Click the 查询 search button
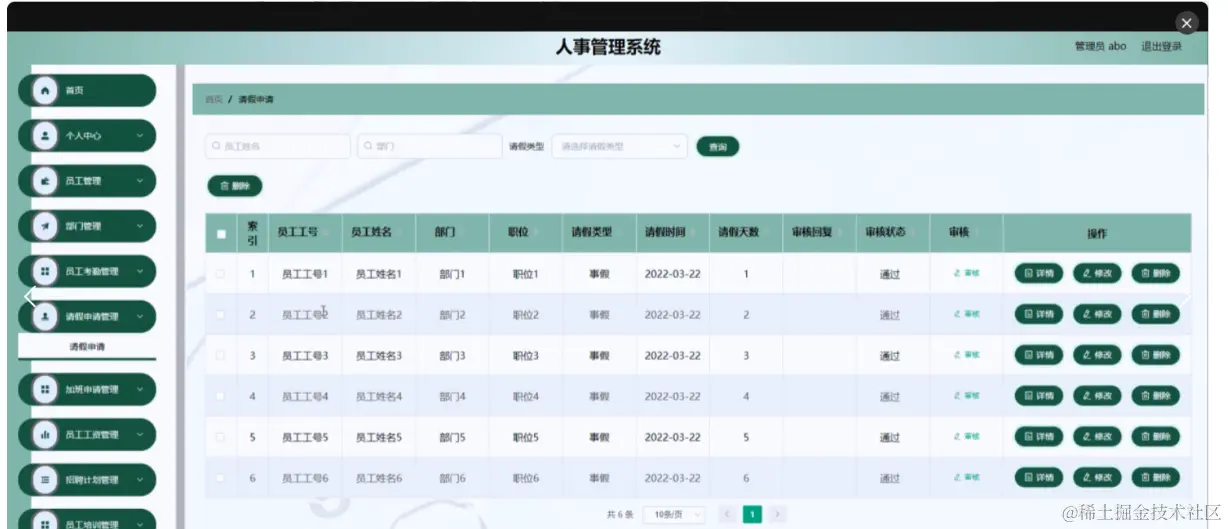The width and height of the screenshot is (1228, 529). 718,147
